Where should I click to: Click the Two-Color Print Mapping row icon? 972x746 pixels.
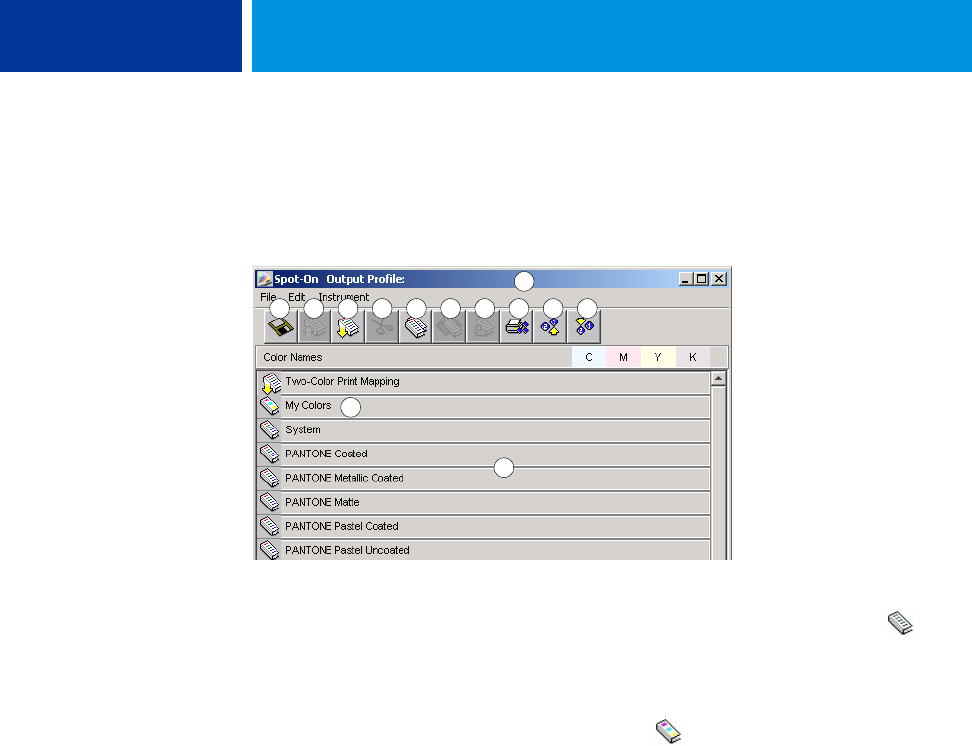(270, 383)
